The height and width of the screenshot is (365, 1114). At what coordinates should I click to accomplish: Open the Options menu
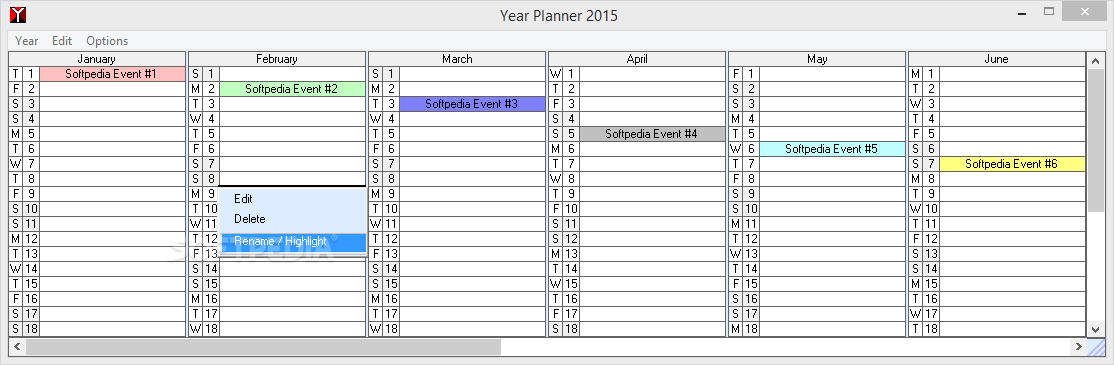tap(107, 40)
